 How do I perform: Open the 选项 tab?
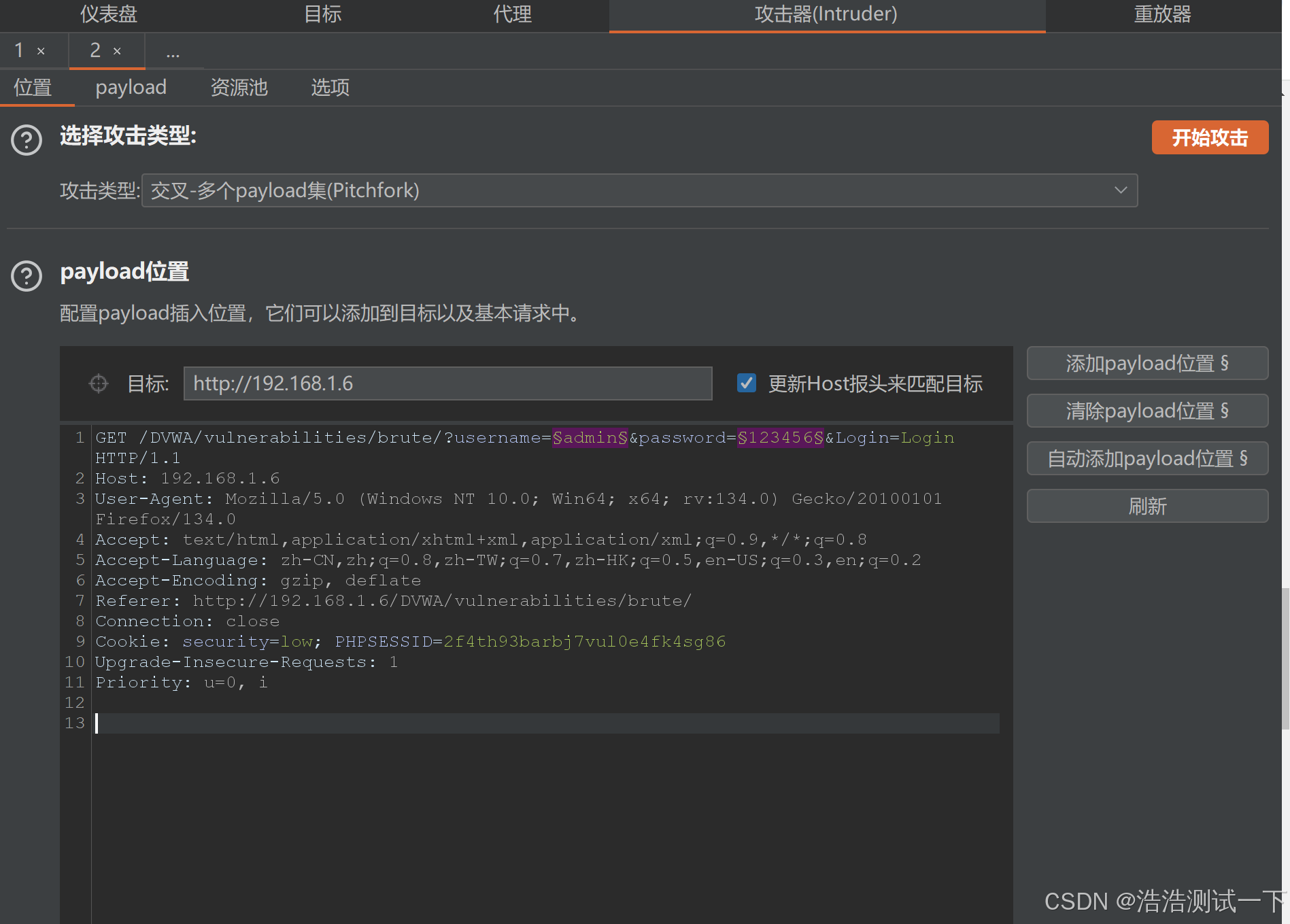[x=330, y=87]
